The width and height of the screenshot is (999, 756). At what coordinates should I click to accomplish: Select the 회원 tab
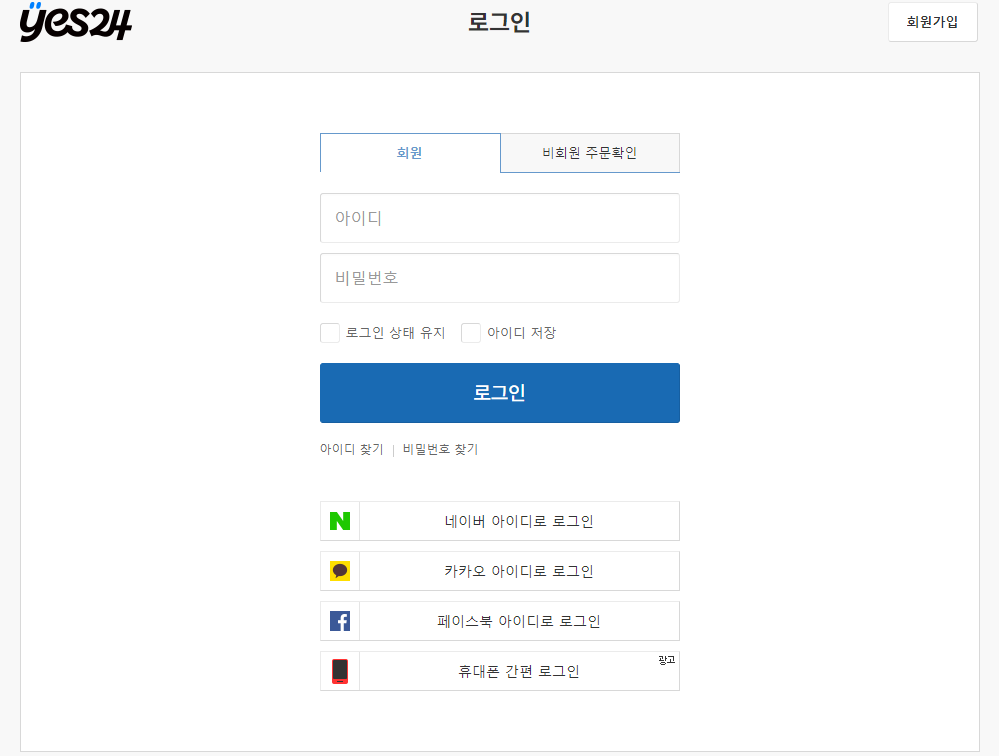coord(410,152)
